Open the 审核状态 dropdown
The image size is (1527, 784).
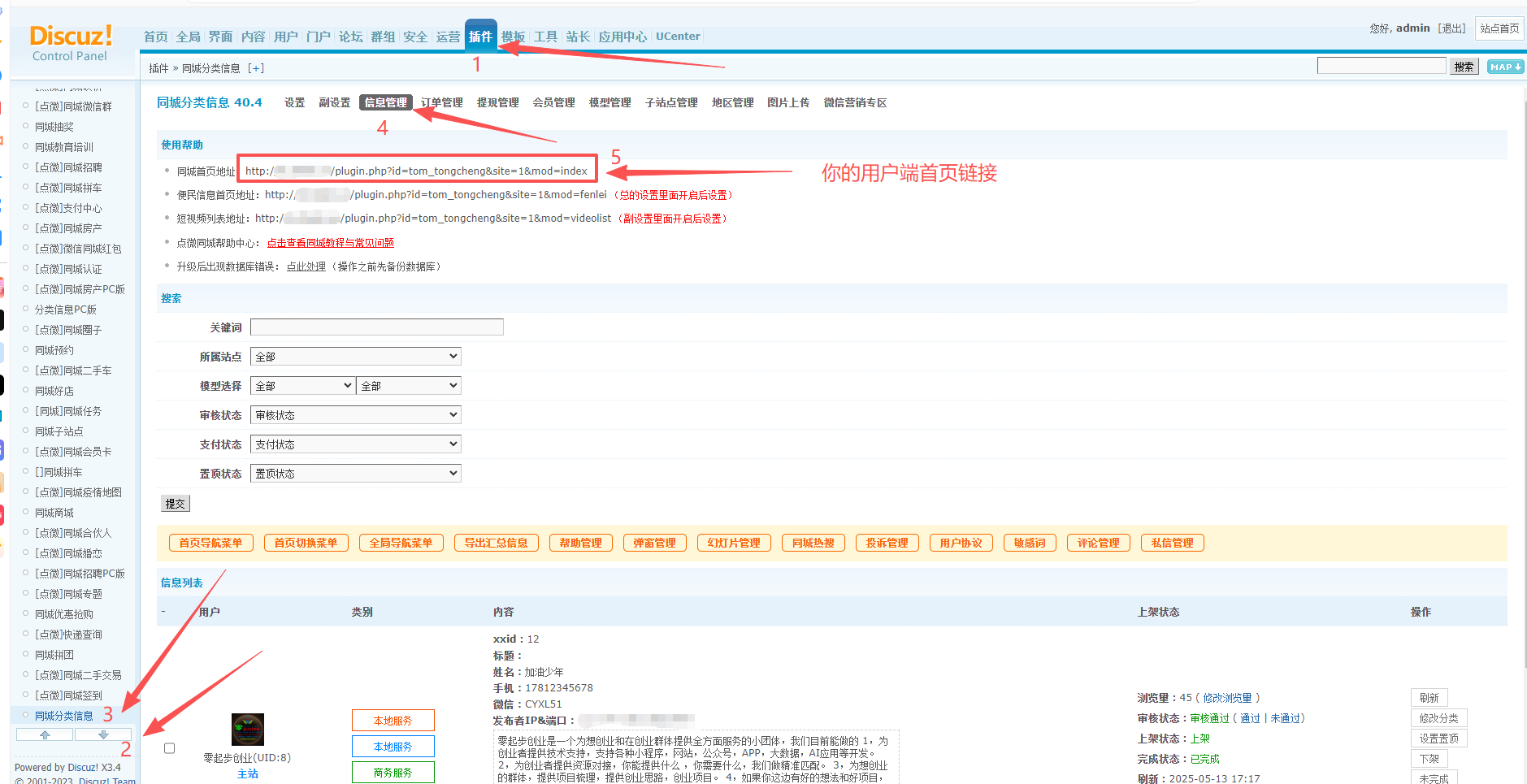click(x=355, y=415)
